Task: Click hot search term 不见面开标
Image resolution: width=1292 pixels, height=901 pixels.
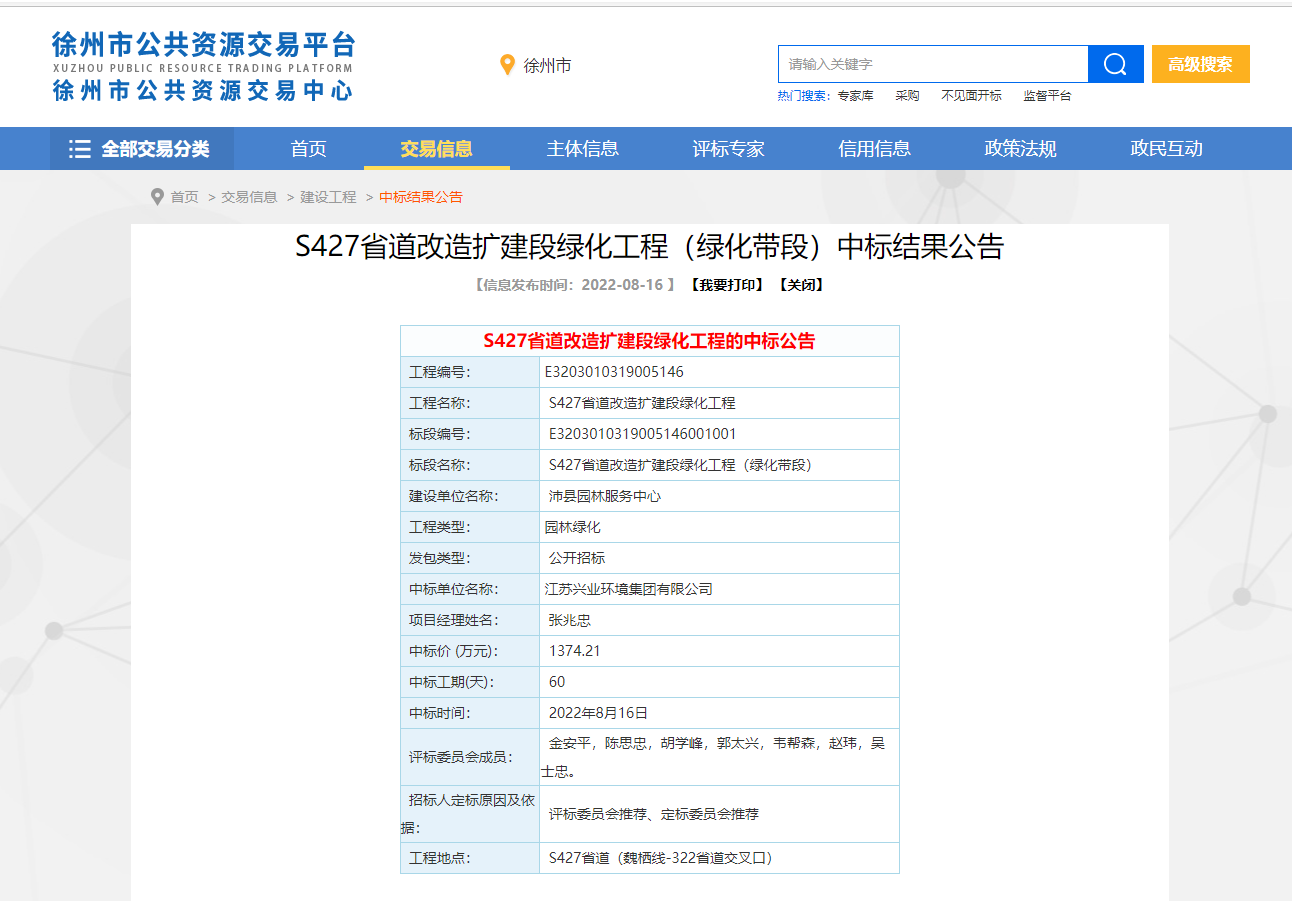Action: click(x=971, y=96)
